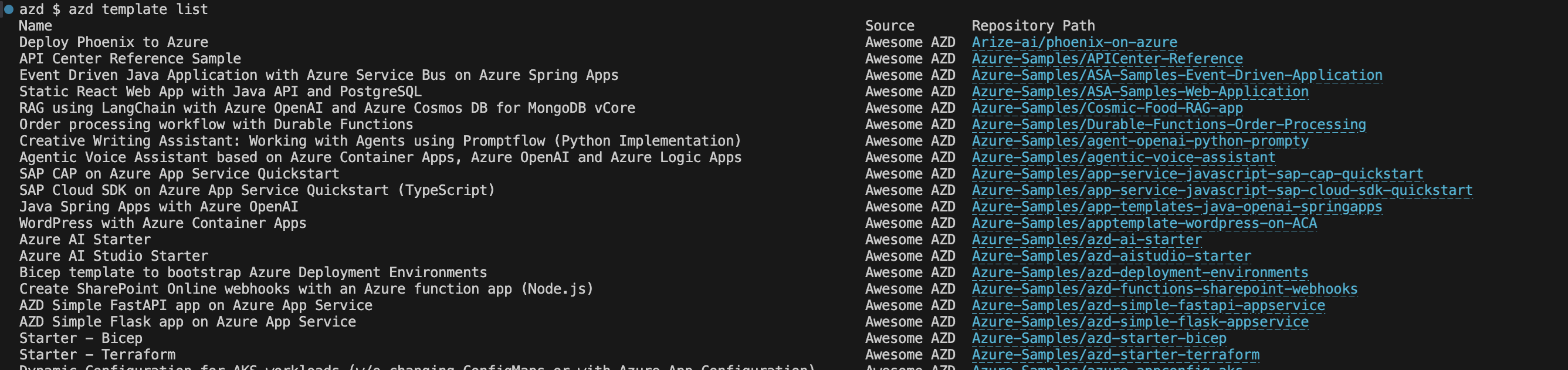Screen dimensions: 1568x370
Task: Open apptemplate-wordpress-on-ACA link
Action: 1144,223
